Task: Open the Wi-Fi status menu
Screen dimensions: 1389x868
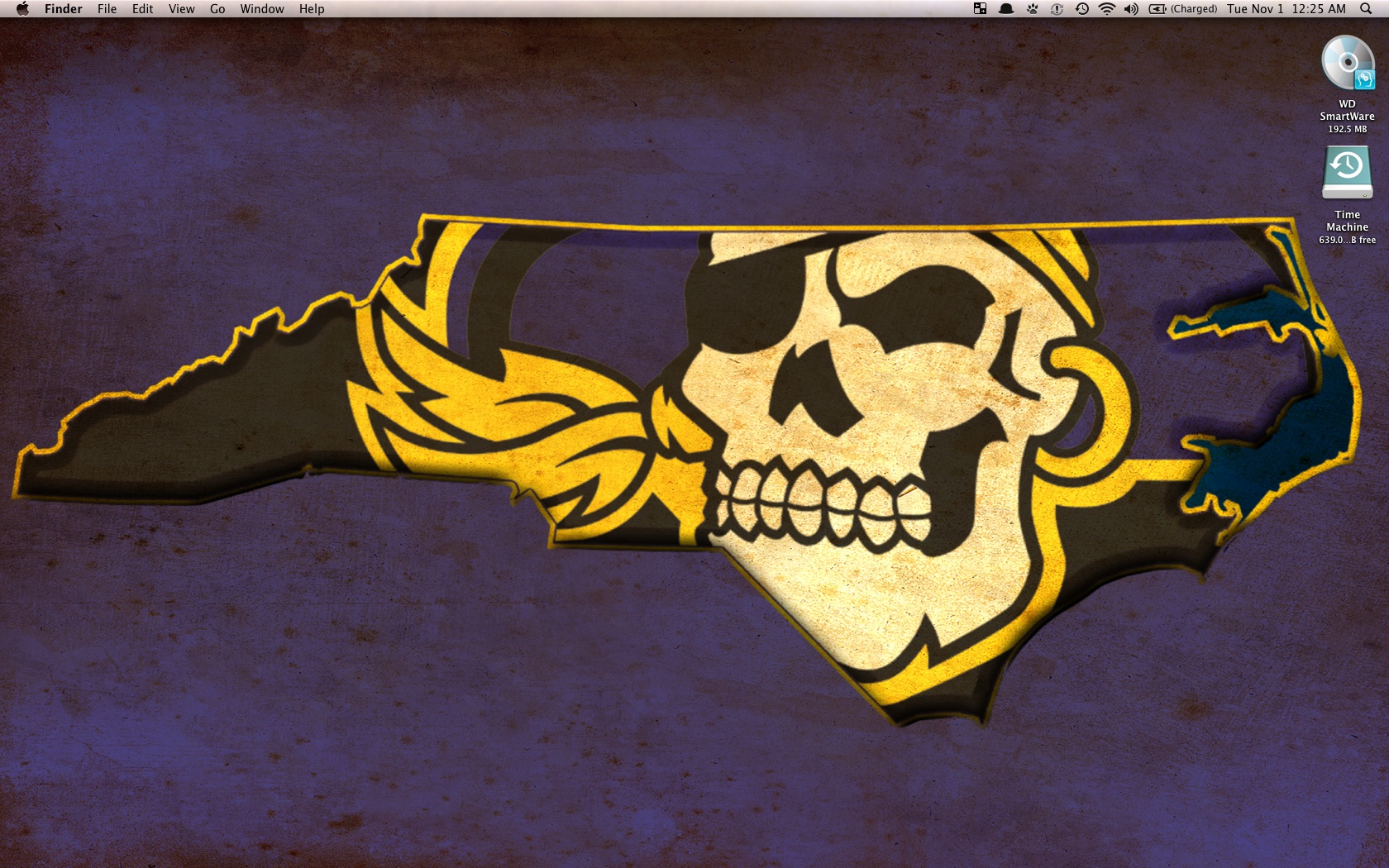Action: (1106, 9)
